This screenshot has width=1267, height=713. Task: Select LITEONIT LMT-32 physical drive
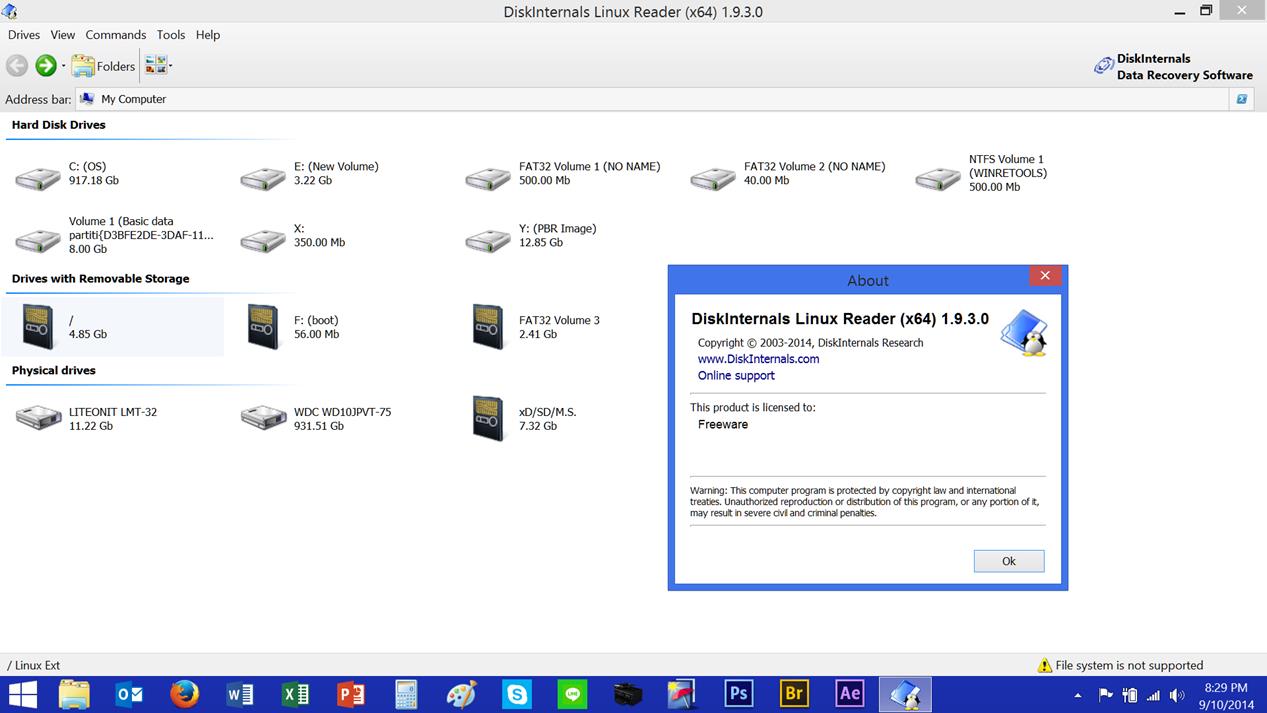coord(86,418)
